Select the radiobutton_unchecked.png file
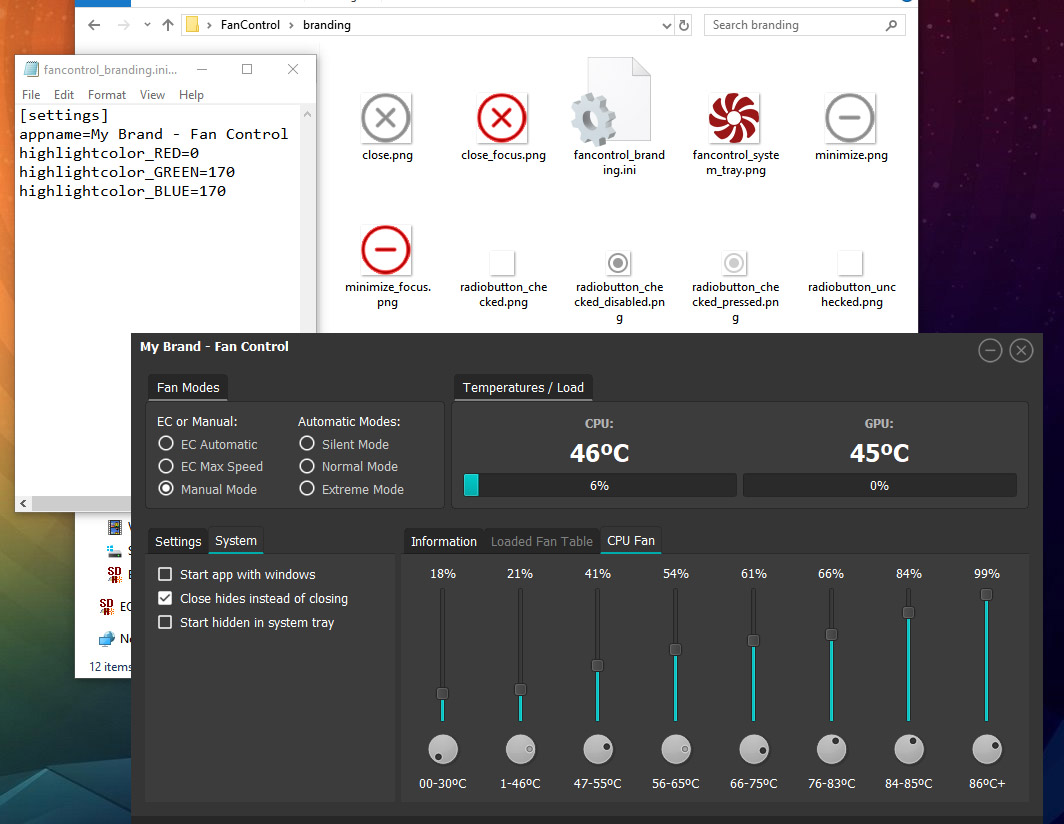 coord(850,263)
